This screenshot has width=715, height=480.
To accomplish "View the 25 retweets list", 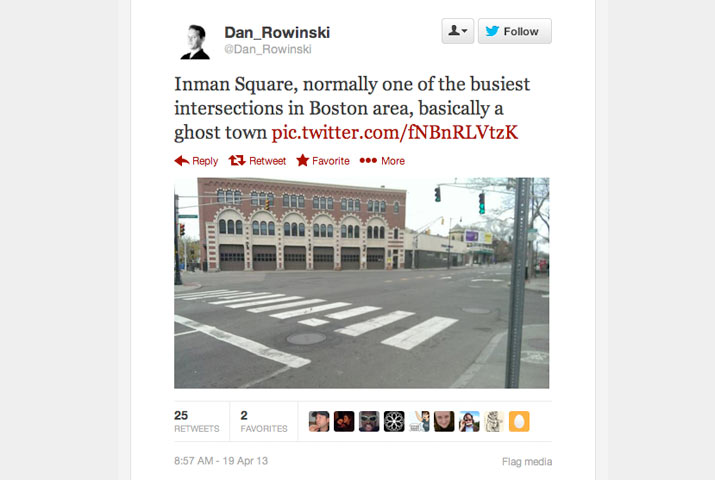I will 197,422.
